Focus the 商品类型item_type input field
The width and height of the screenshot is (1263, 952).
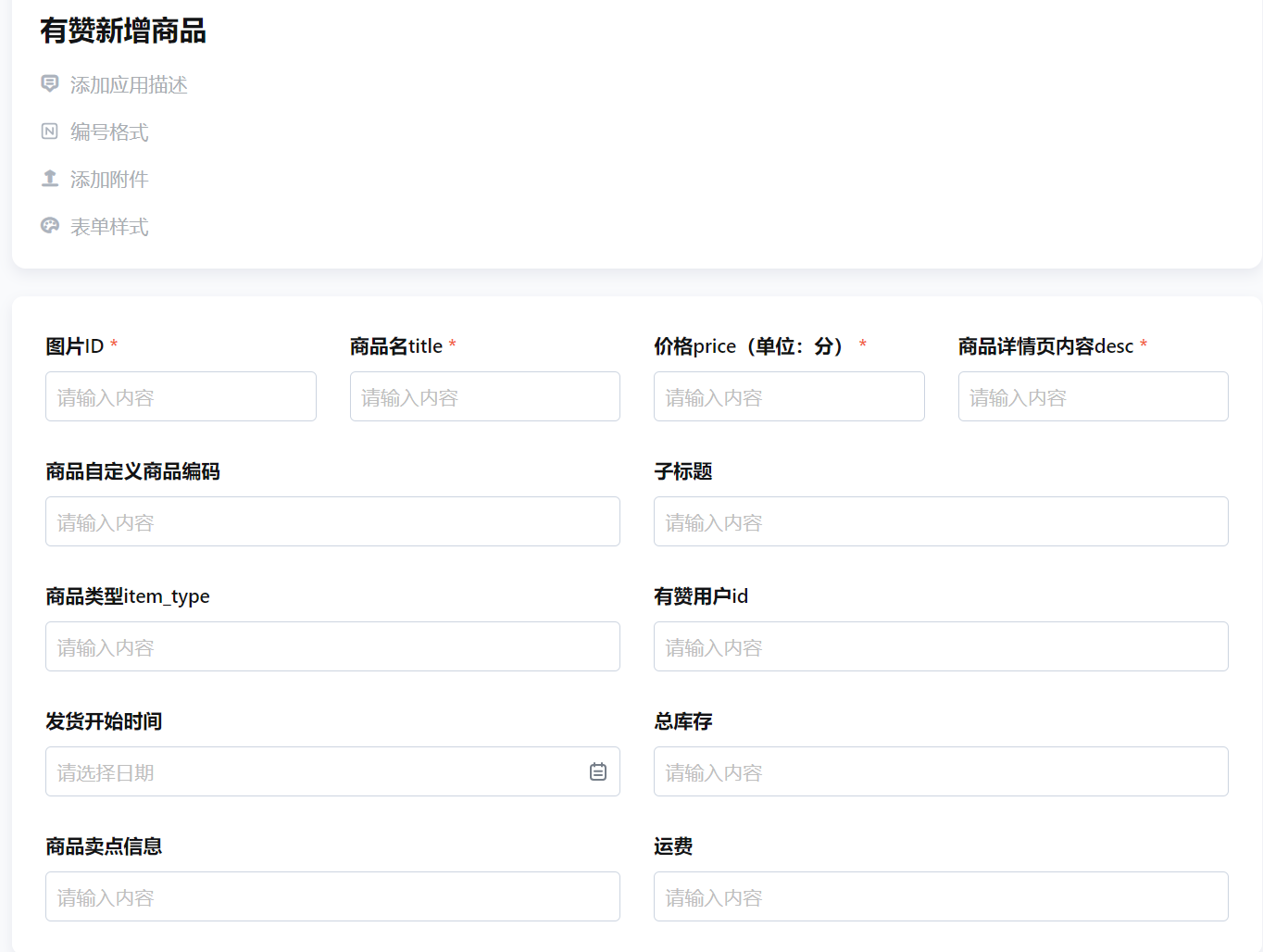click(332, 646)
